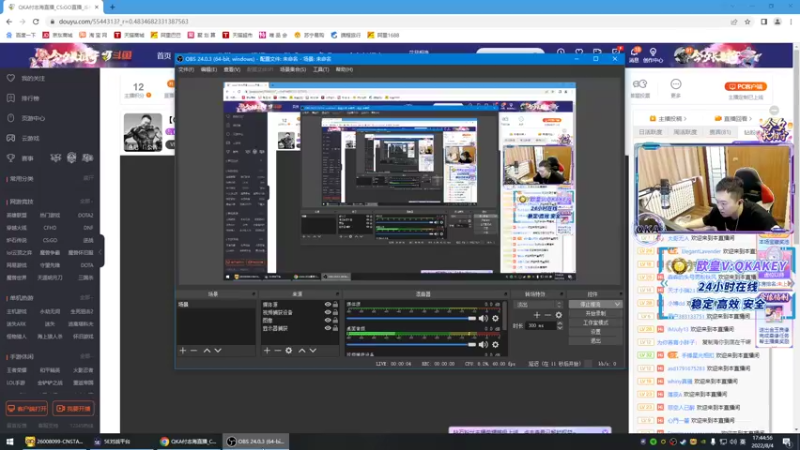The width and height of the screenshot is (800, 450).
Task: Open source properties gear in sources toolbar
Action: click(x=289, y=351)
